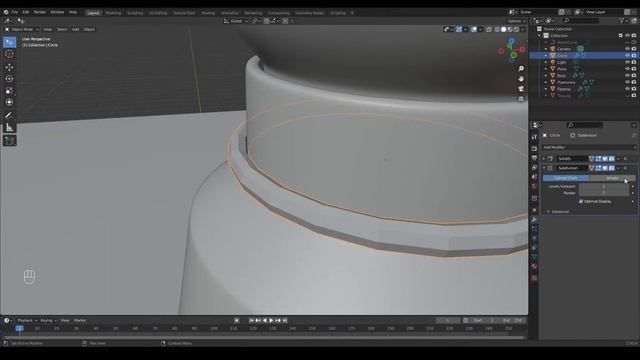Select the Scale tool
640x360 pixels.
tap(9, 91)
